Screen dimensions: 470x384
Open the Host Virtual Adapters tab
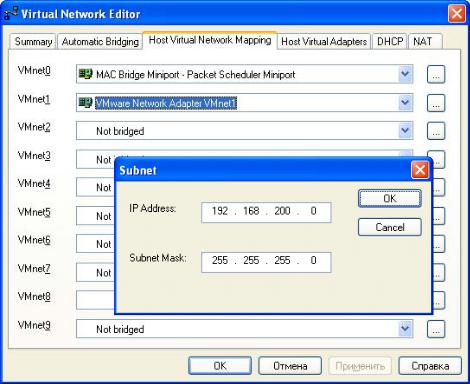point(324,41)
